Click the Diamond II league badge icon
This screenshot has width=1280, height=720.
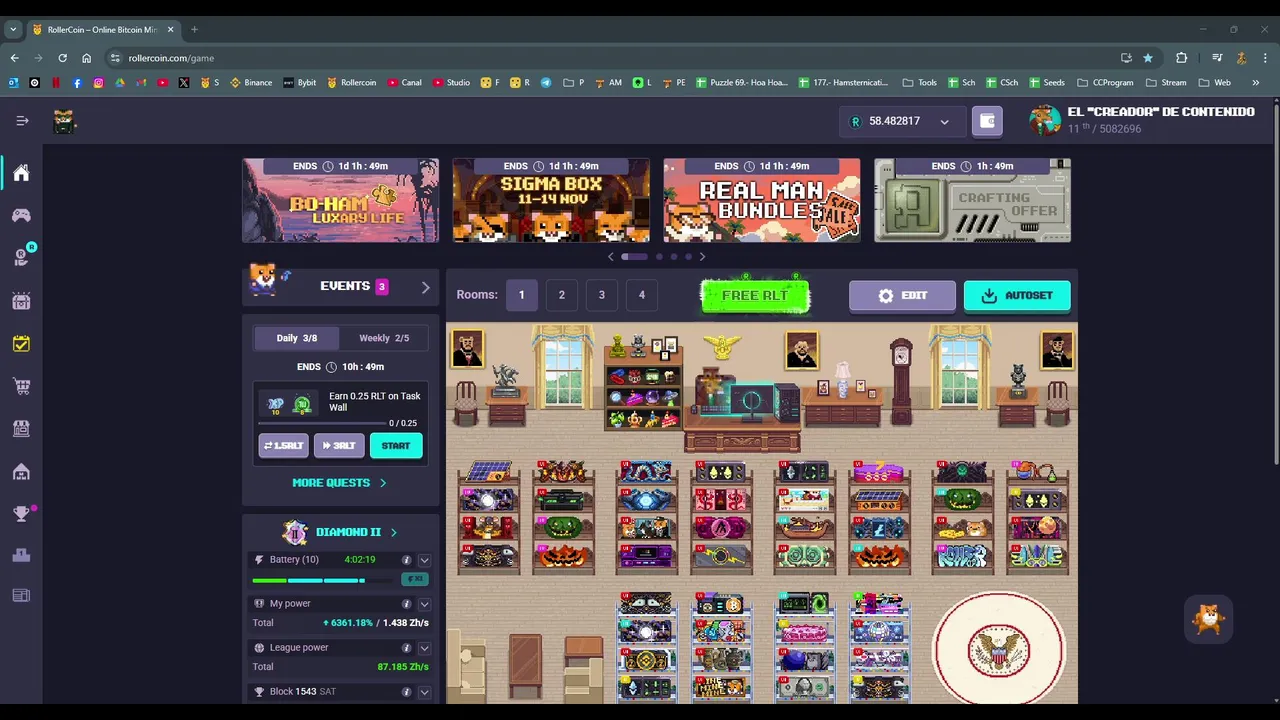[x=295, y=532]
